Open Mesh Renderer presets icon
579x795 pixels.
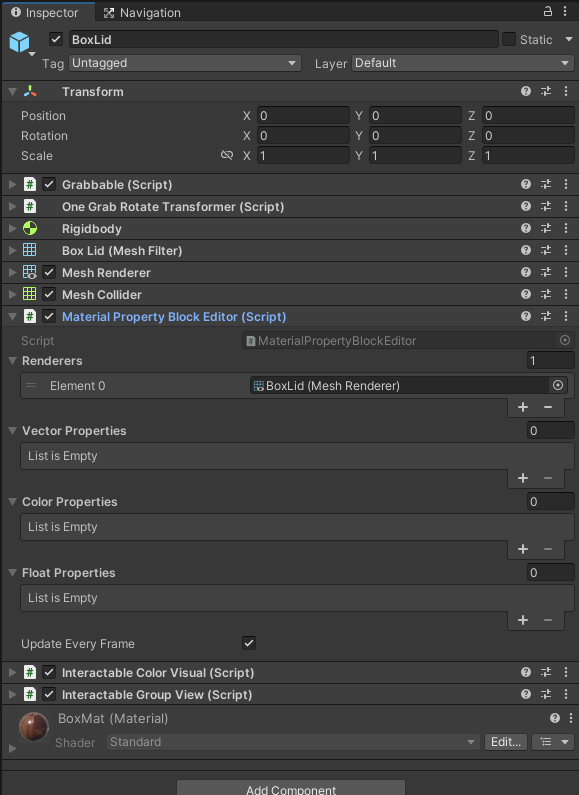point(546,272)
